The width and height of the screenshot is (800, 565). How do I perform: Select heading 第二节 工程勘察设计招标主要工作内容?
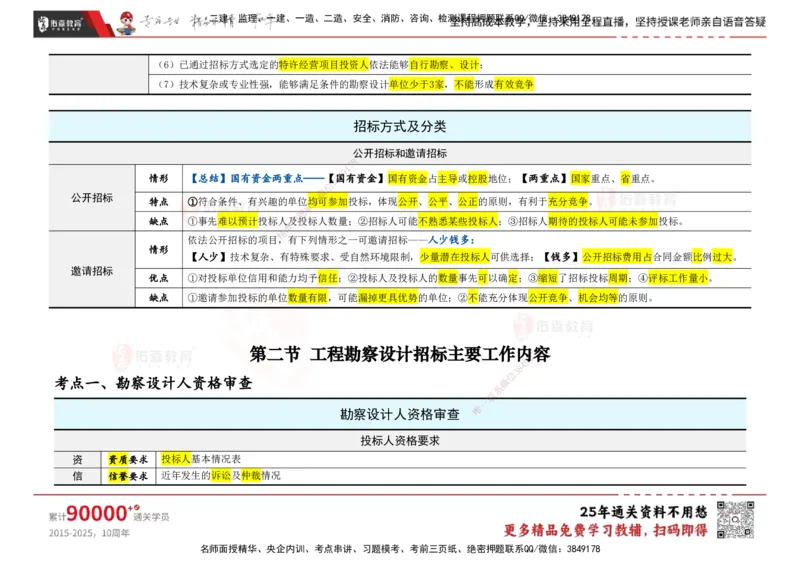[399, 354]
